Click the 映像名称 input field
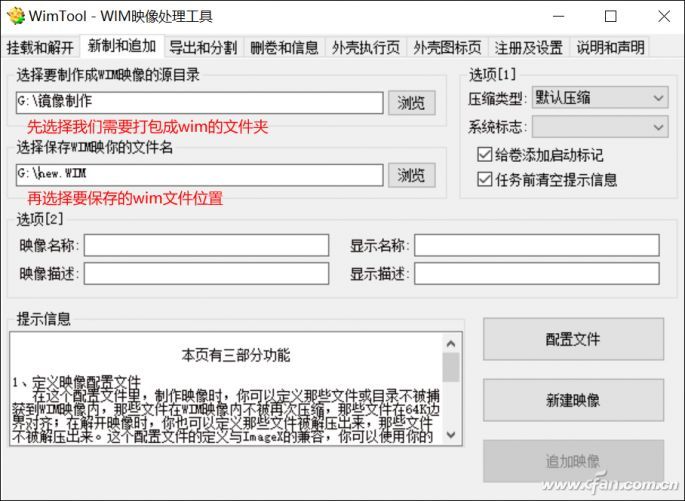This screenshot has width=685, height=501. click(x=206, y=245)
